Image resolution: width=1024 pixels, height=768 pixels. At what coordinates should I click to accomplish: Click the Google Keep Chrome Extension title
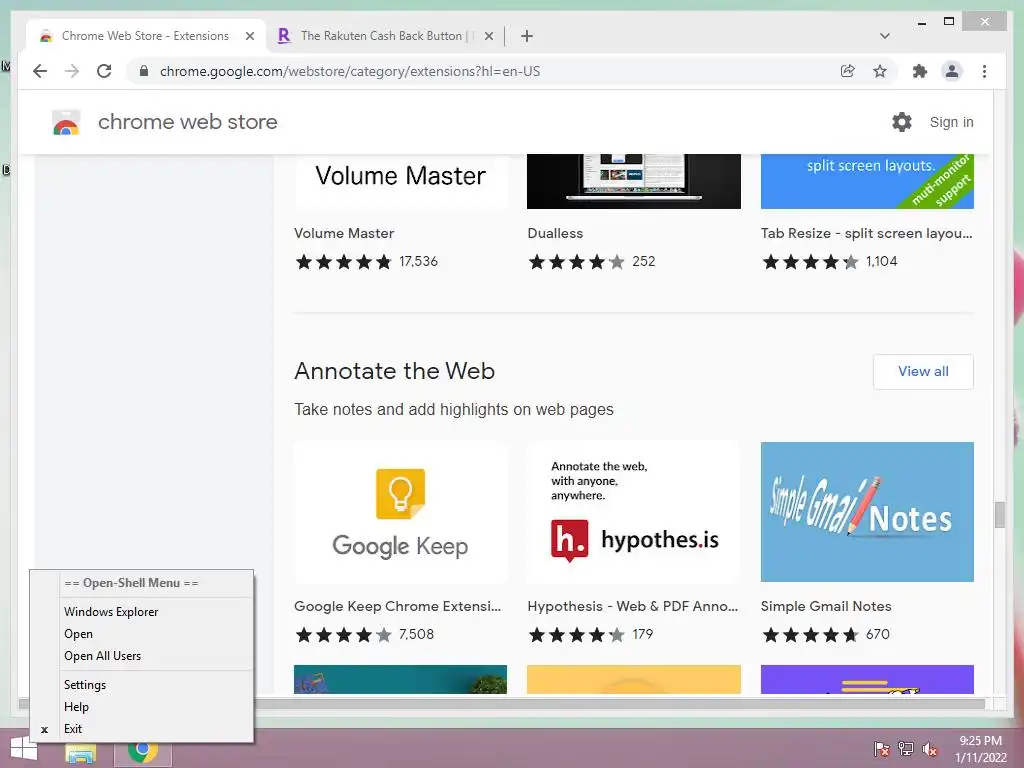pyautogui.click(x=398, y=606)
